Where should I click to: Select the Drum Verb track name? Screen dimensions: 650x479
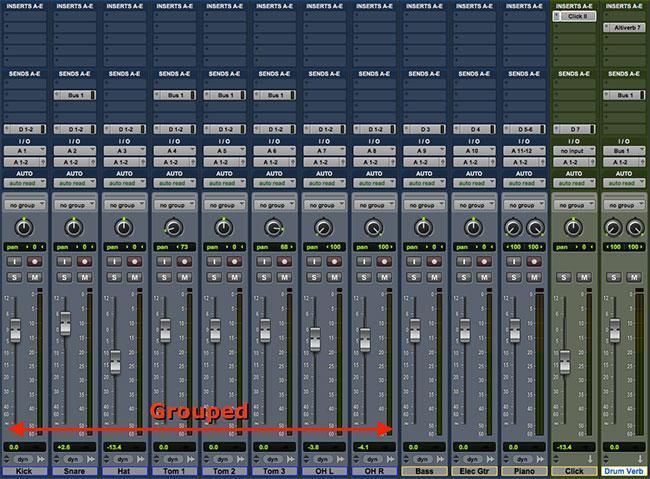(624, 470)
